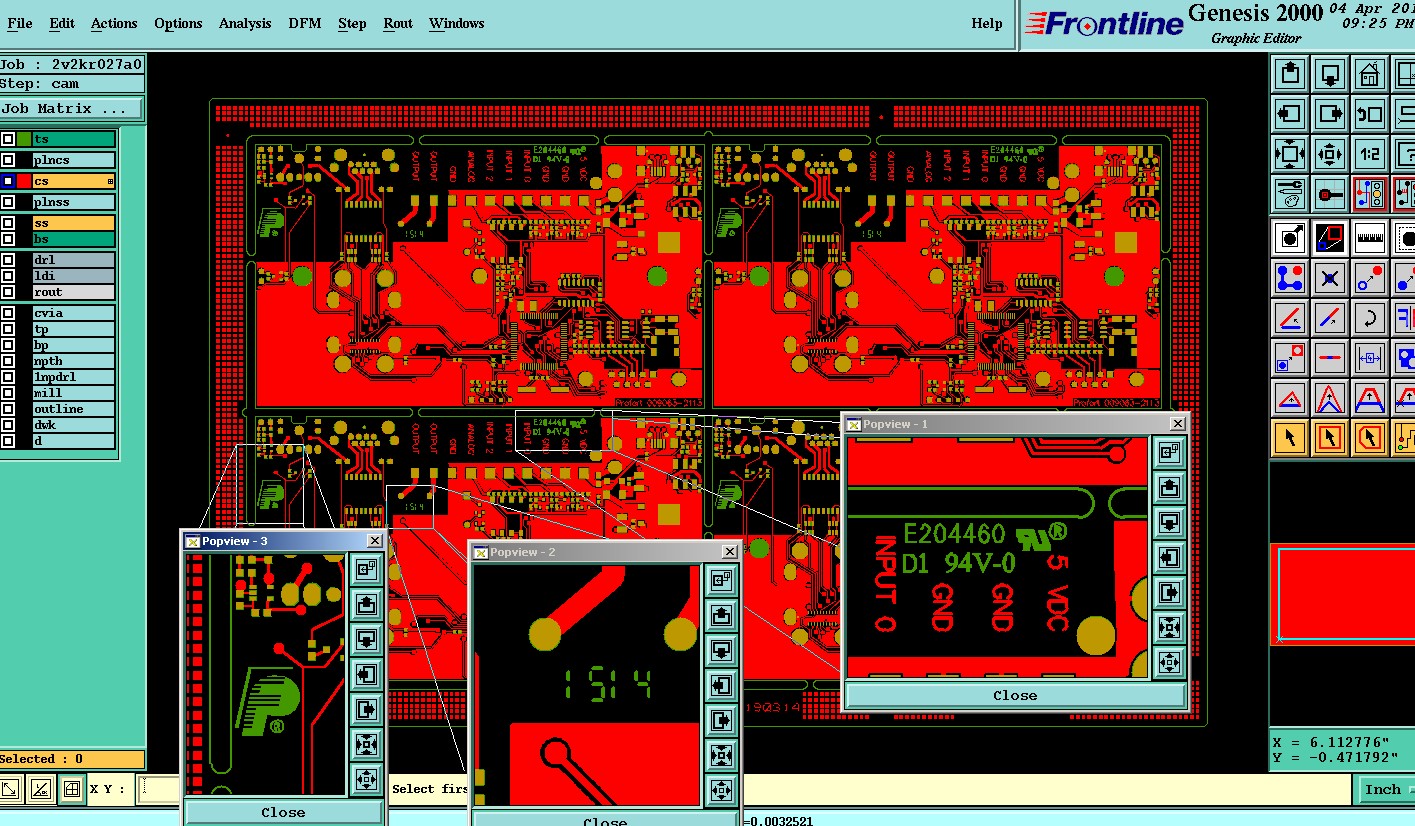Toggle the checkbox for layer outline

click(8, 409)
